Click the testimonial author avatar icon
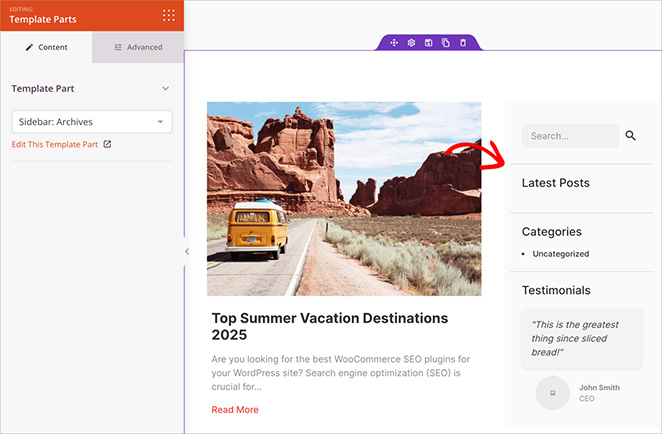This screenshot has width=662, height=434. 552,392
